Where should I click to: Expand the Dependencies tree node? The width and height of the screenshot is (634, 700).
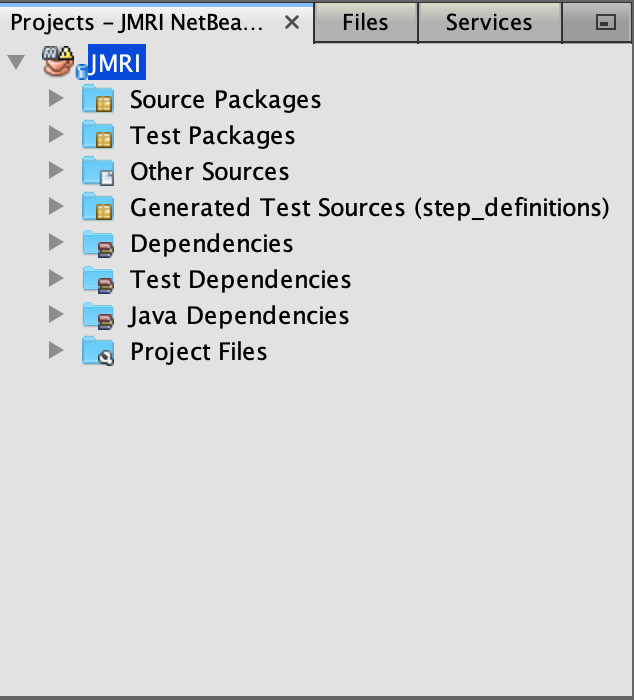click(x=56, y=243)
